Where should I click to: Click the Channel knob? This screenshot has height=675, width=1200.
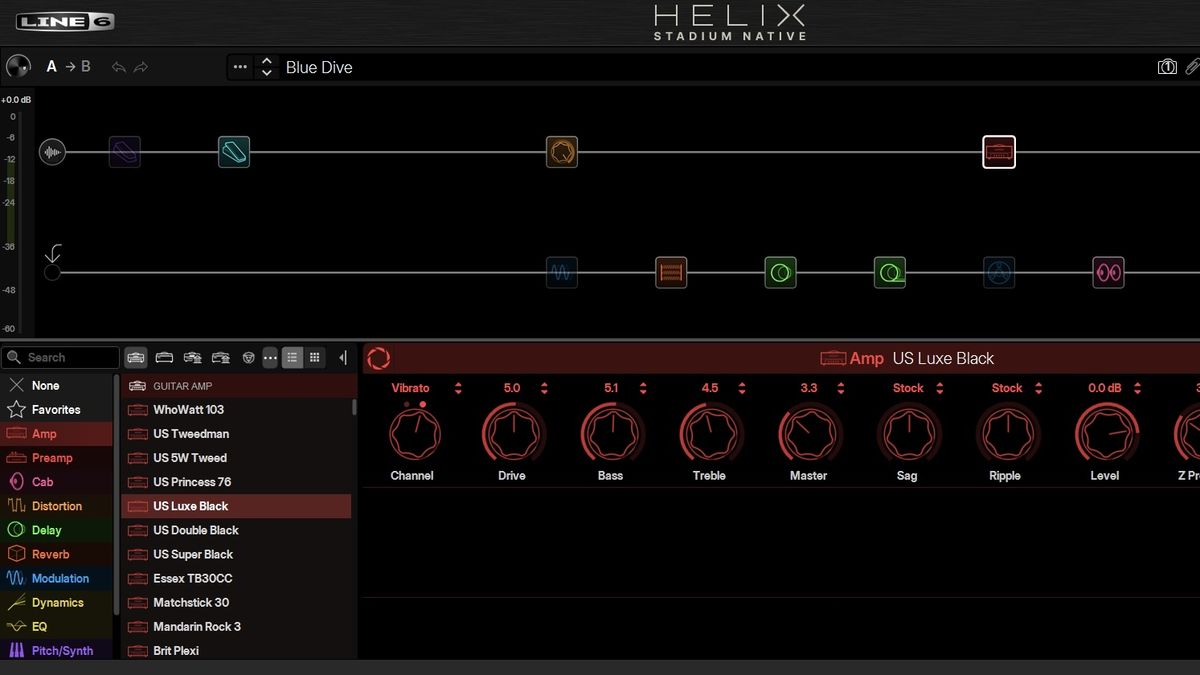413,433
